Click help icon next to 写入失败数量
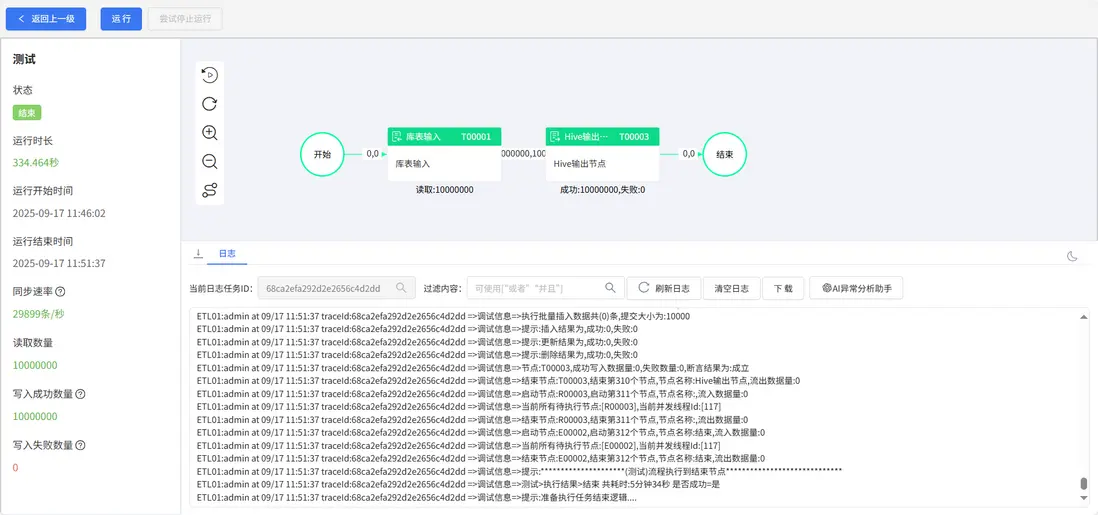Screen dimensions: 1098x515 click(x=81, y=445)
